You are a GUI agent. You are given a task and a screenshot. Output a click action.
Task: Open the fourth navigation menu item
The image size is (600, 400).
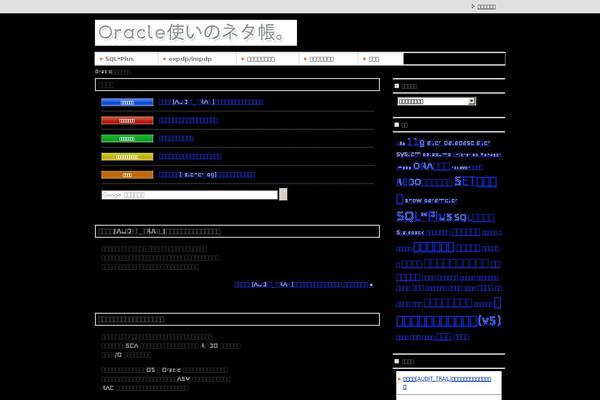click(x=329, y=59)
